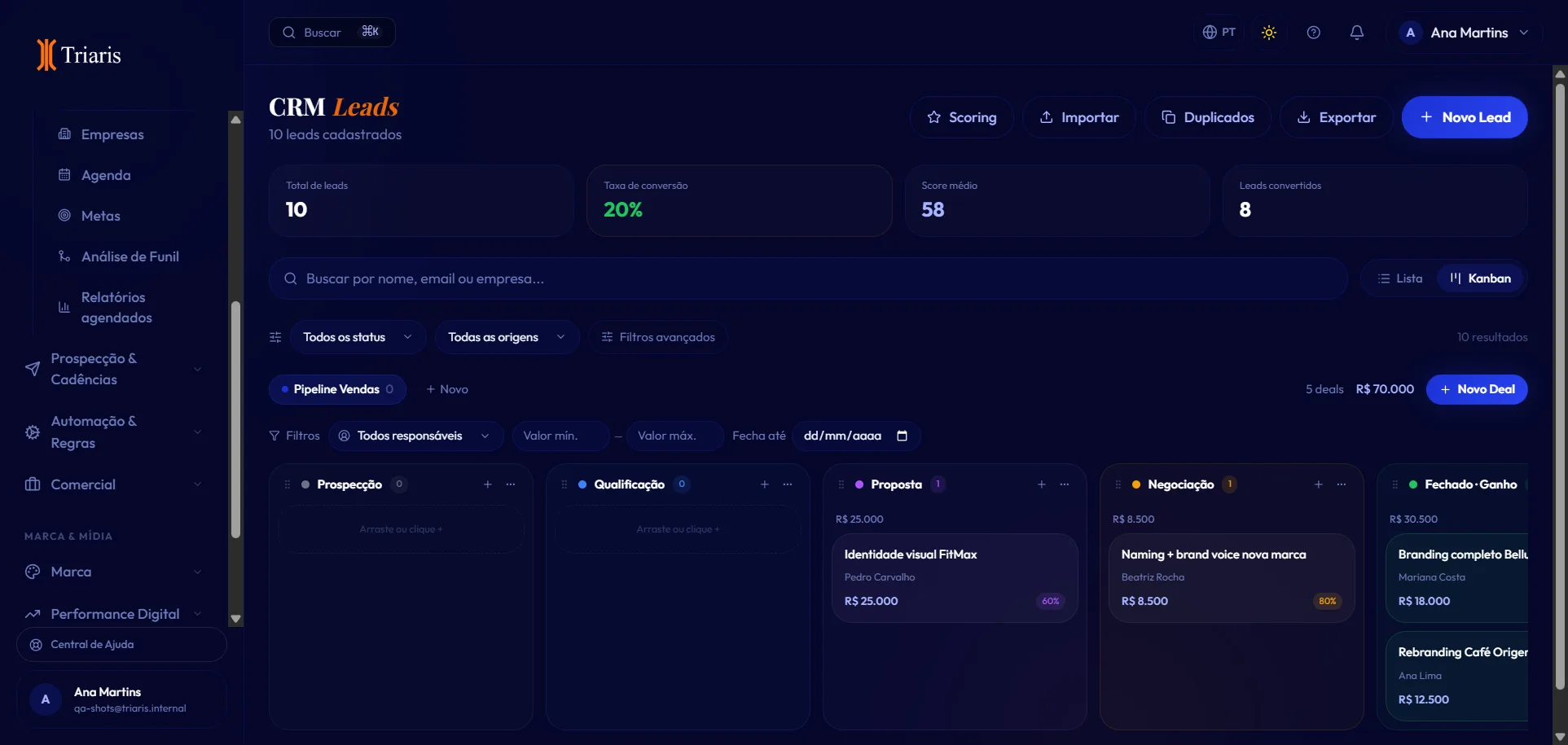This screenshot has width=1568, height=745.
Task: Click the Filtros funnel icon
Action: tap(275, 436)
